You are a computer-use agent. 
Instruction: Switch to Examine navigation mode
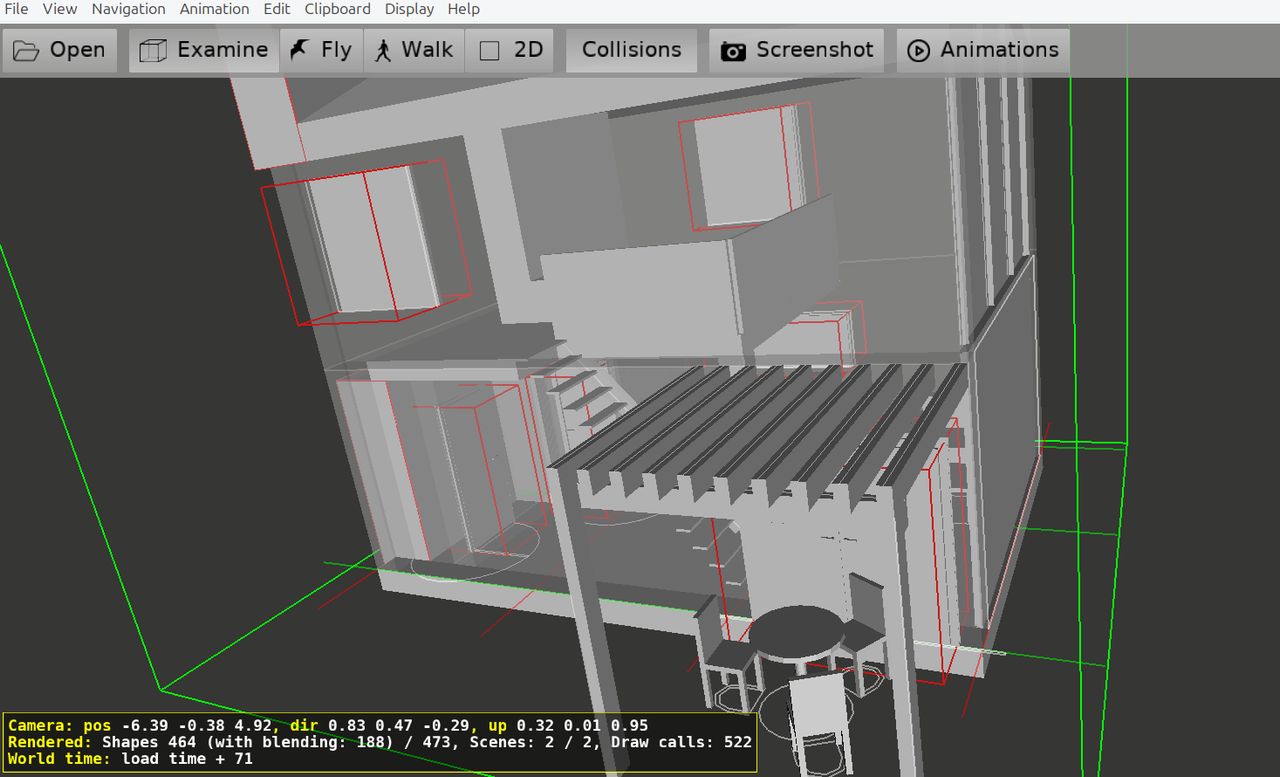point(153,50)
